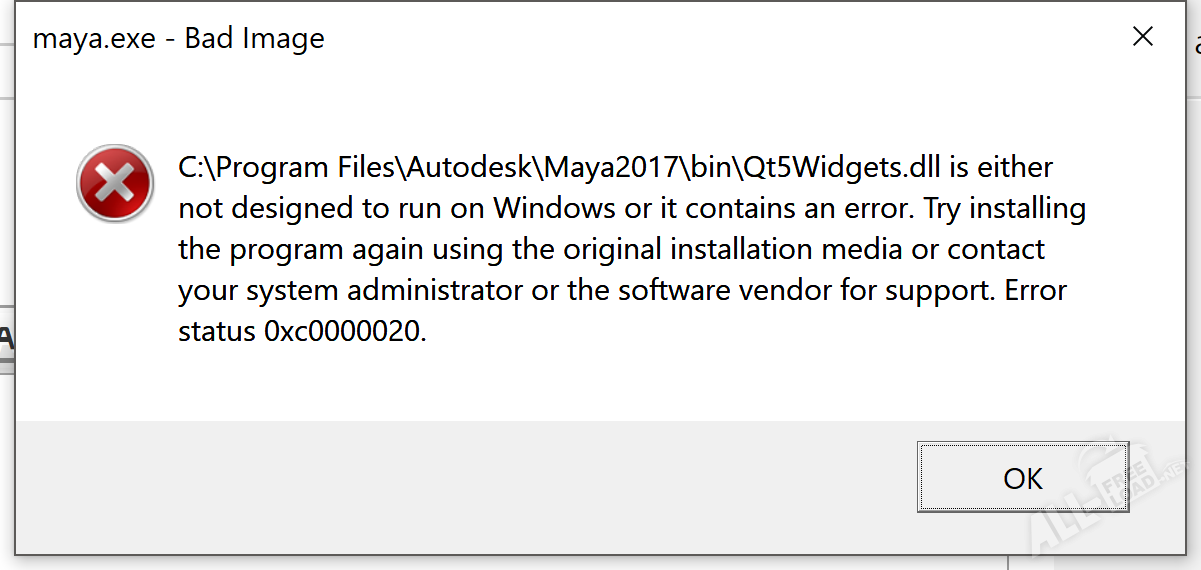Select "maya.exe" in the title

click(95, 39)
